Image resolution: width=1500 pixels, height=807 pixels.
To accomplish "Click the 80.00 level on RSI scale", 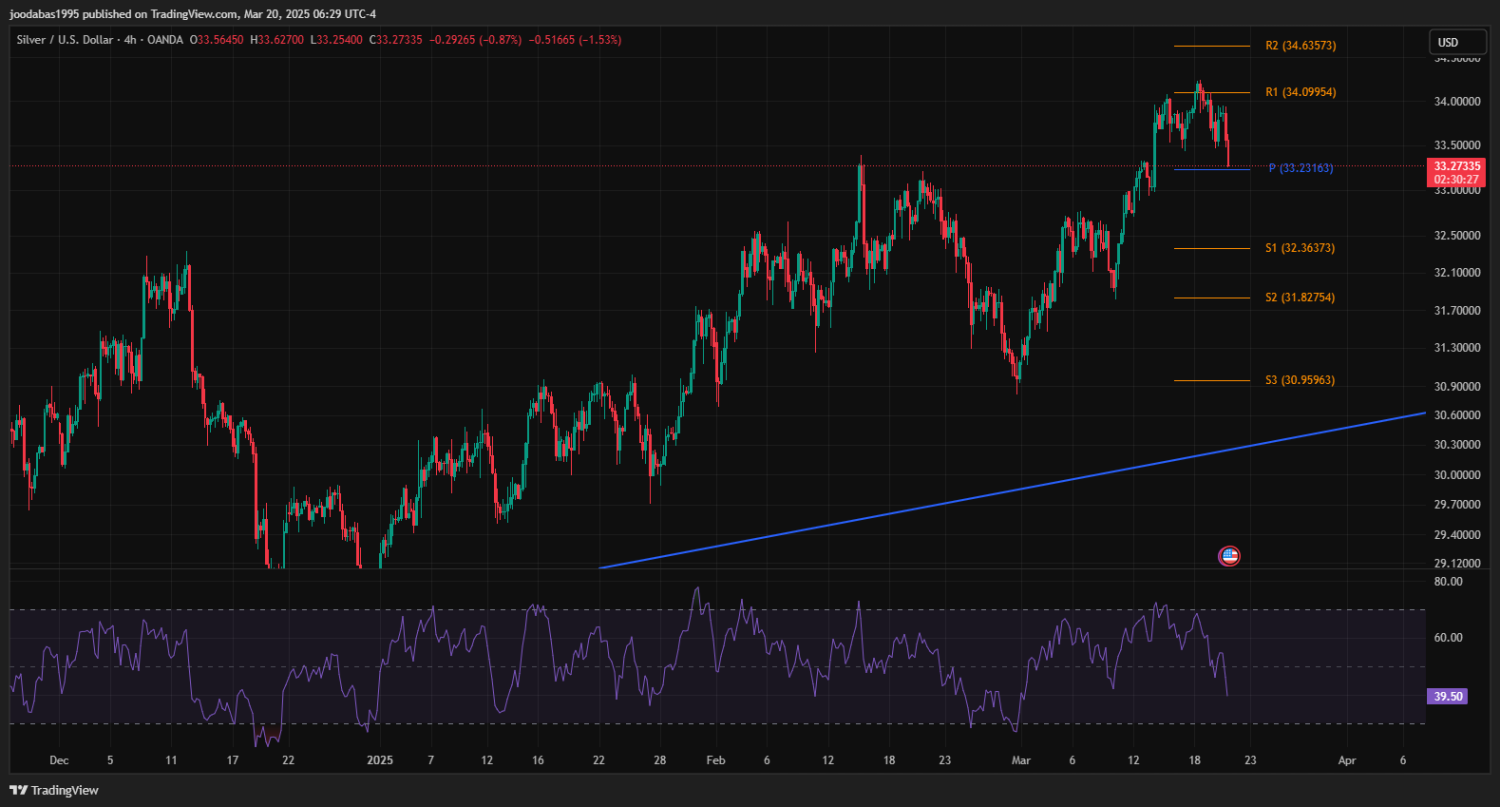I will point(1447,579).
